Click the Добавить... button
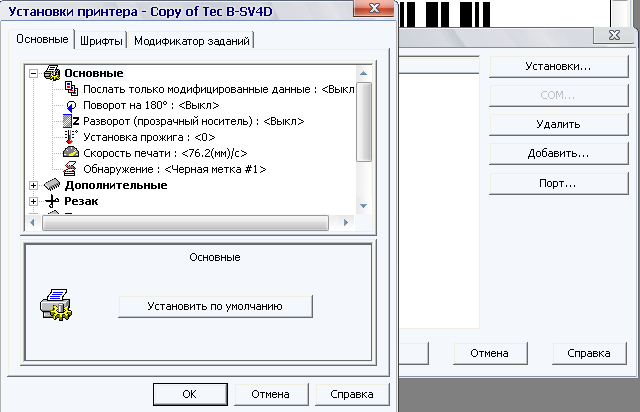 tap(558, 154)
